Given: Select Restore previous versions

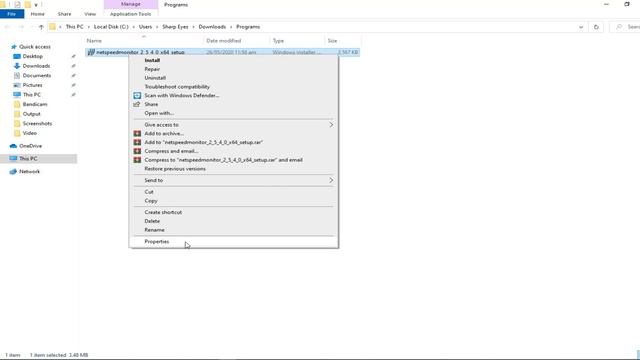Looking at the screenshot, I should pyautogui.click(x=175, y=169).
